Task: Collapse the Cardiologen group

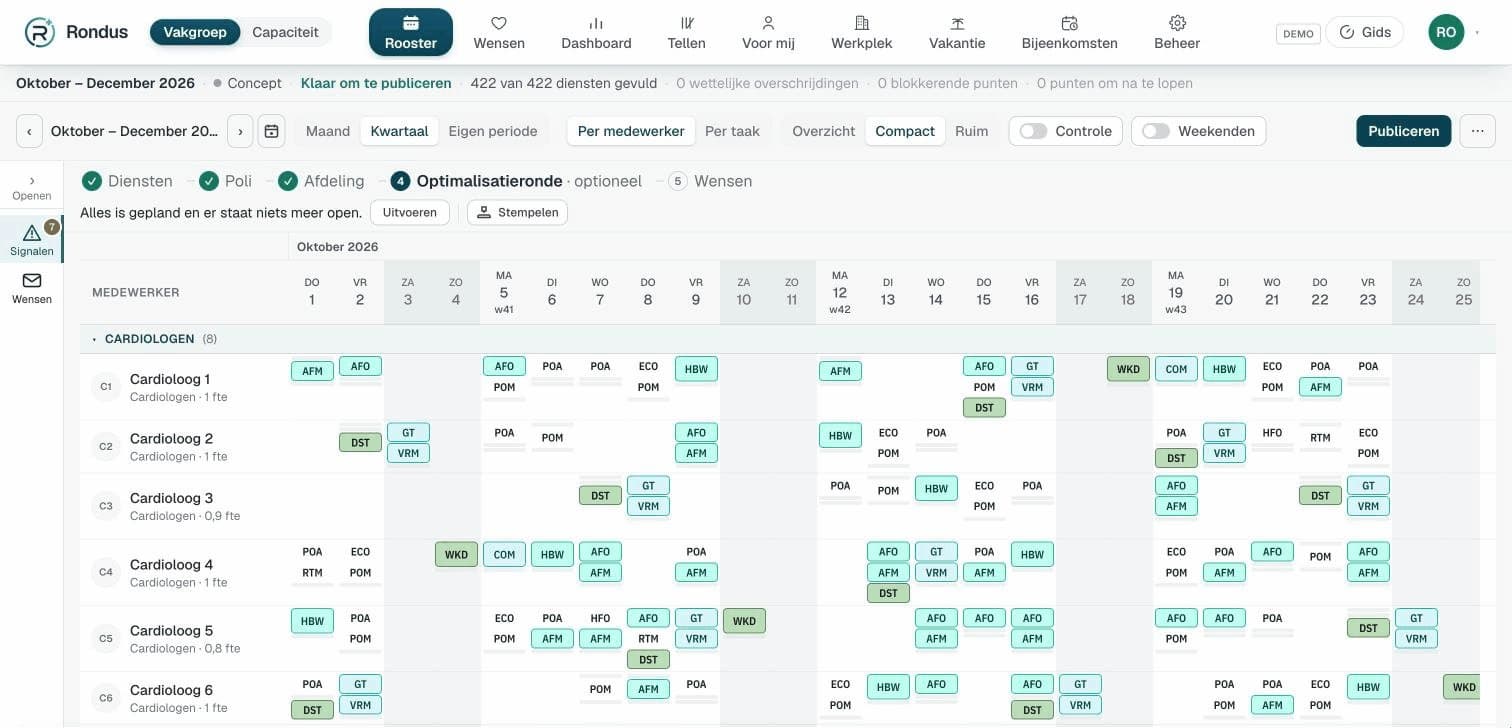Action: (x=95, y=339)
